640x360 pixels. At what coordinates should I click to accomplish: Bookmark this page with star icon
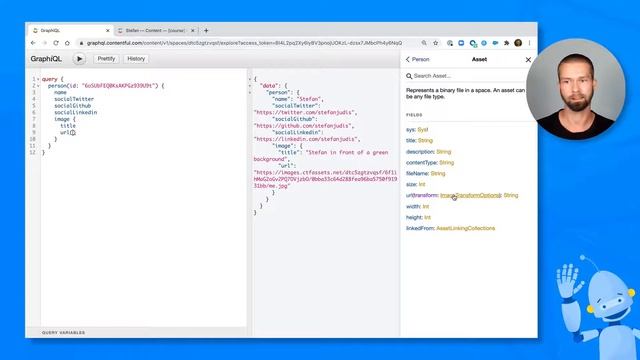point(436,43)
